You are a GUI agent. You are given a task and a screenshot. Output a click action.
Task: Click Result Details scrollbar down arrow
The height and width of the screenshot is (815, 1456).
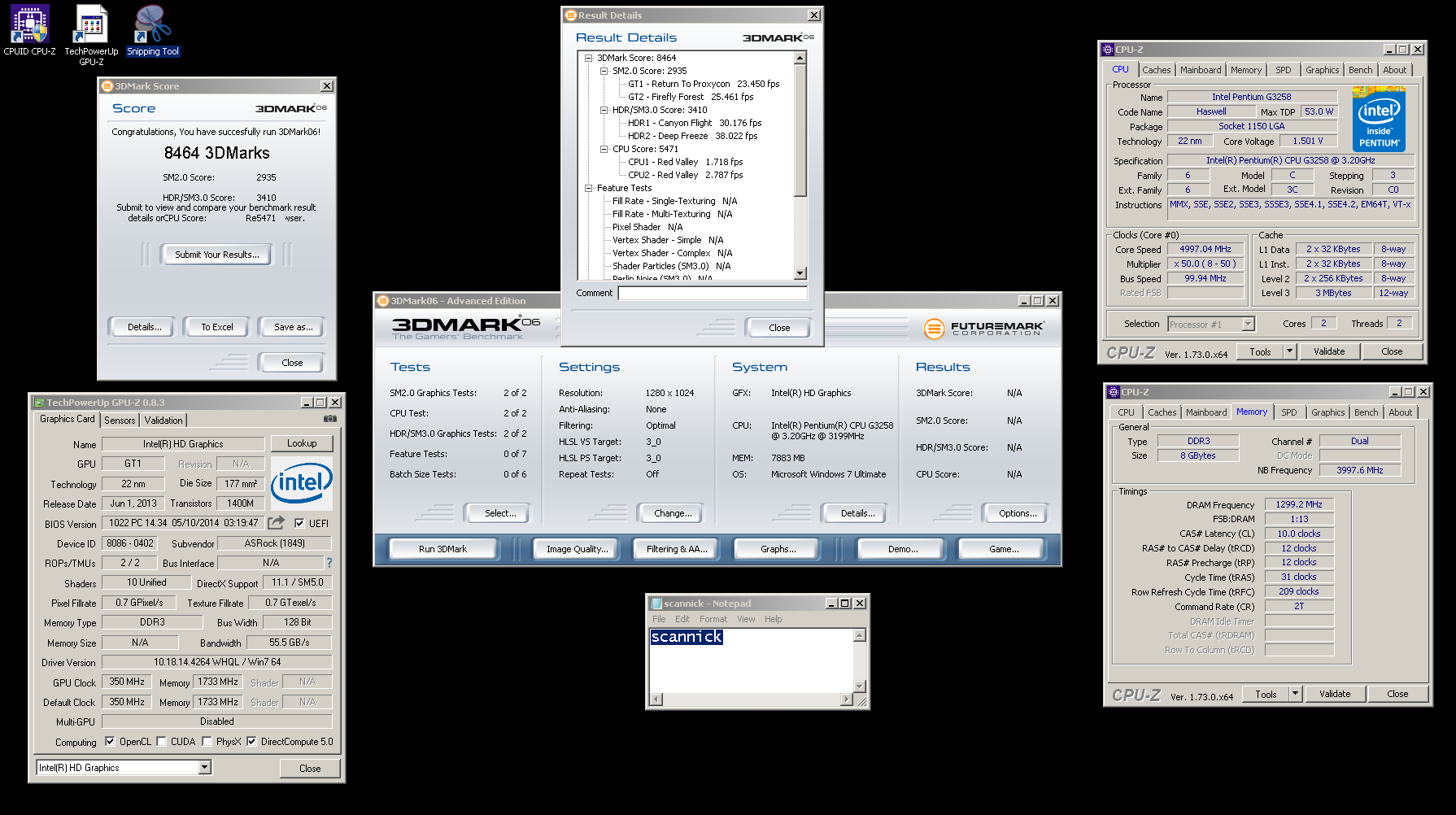[800, 274]
